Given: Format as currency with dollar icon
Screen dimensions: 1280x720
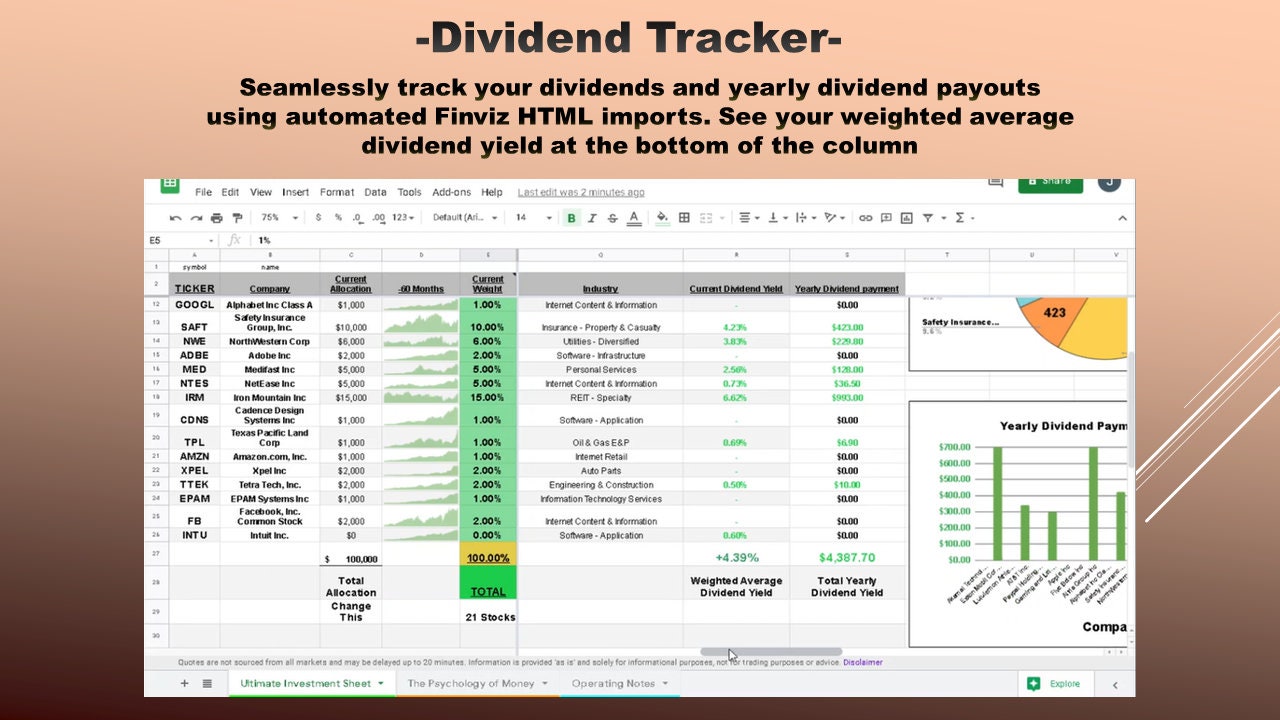Looking at the screenshot, I should 318,218.
